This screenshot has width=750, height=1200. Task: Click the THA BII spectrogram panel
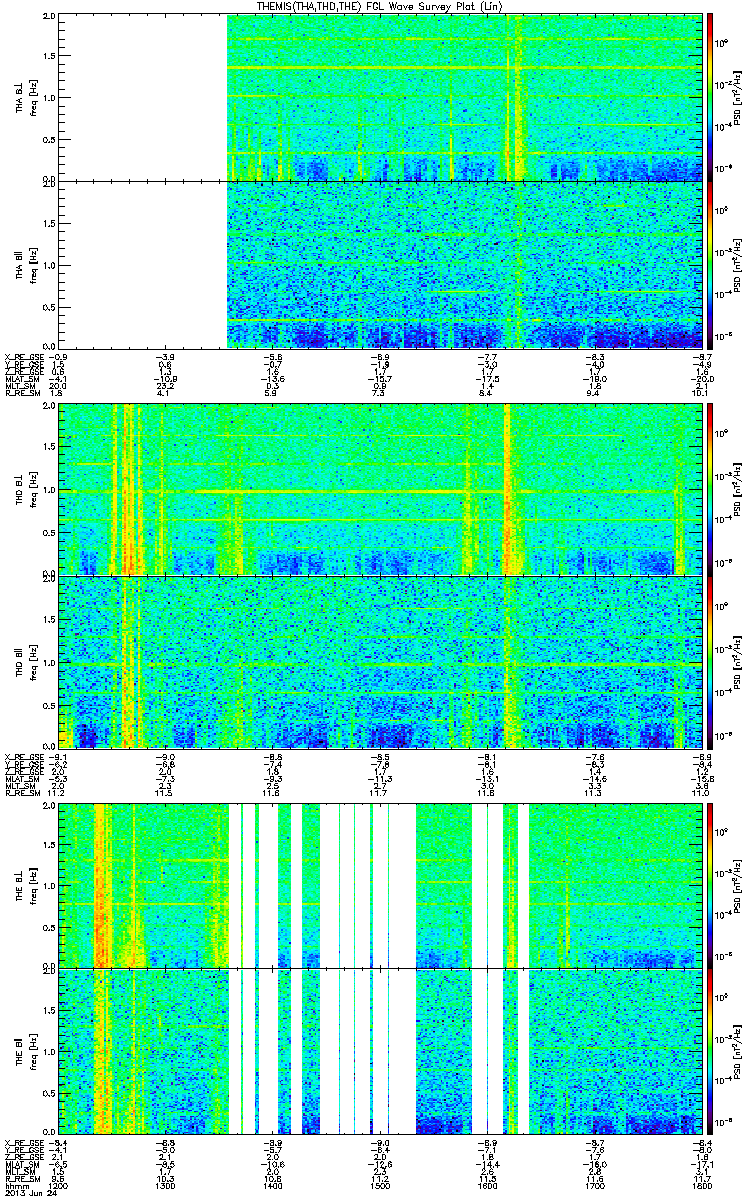tap(380, 264)
